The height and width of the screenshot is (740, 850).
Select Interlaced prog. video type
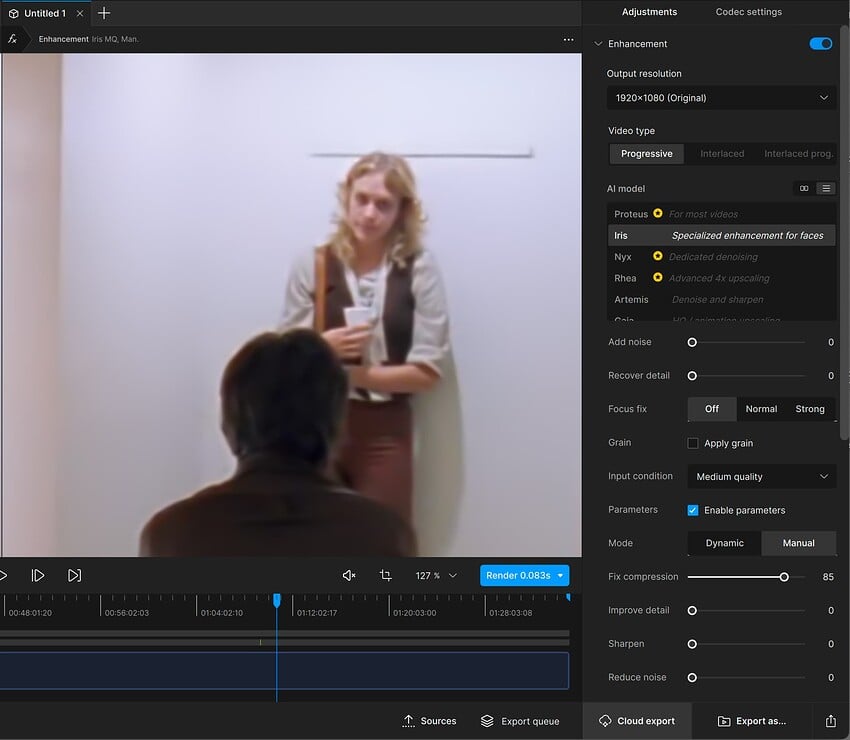(x=798, y=154)
